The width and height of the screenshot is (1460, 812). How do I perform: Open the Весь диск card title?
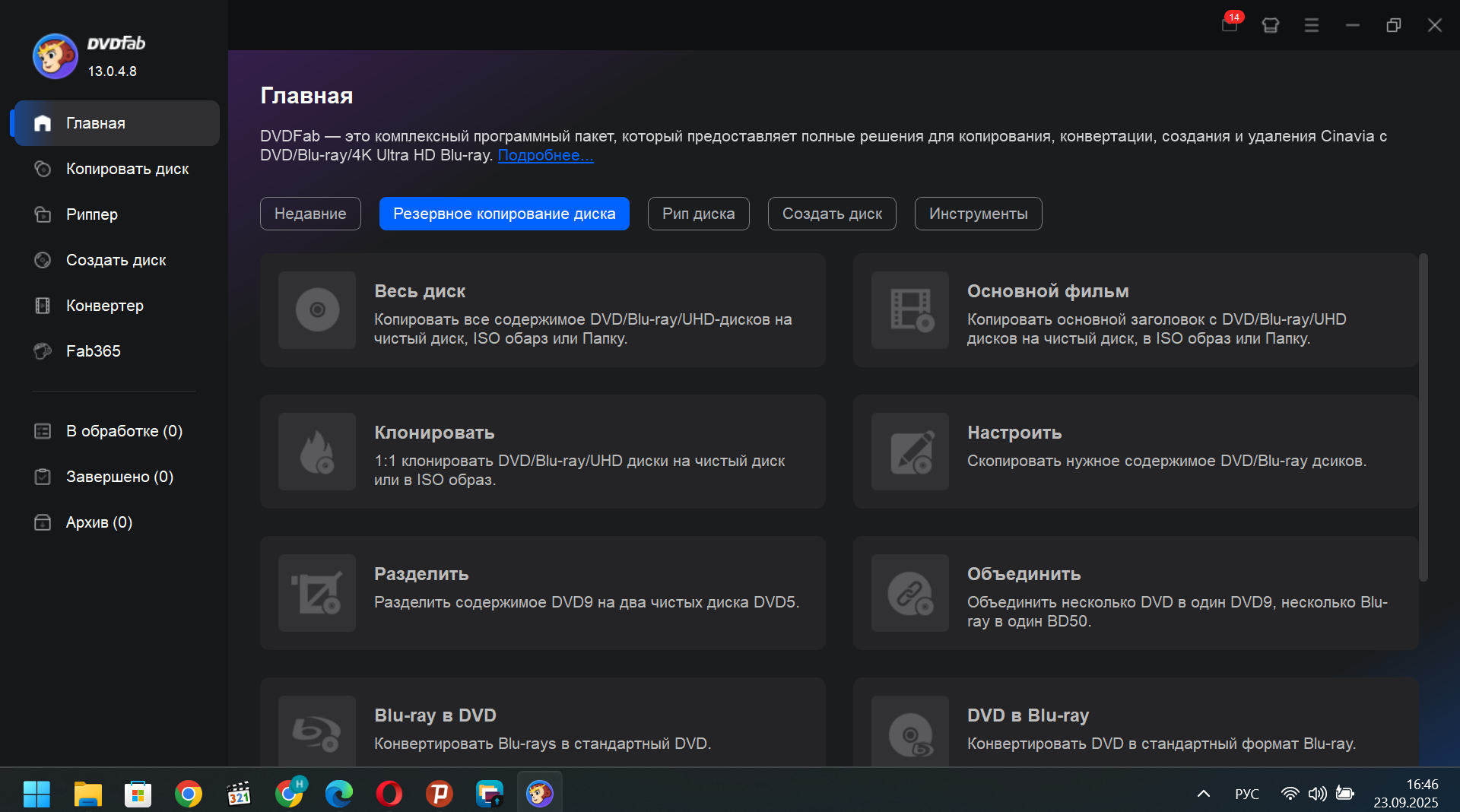coord(420,291)
